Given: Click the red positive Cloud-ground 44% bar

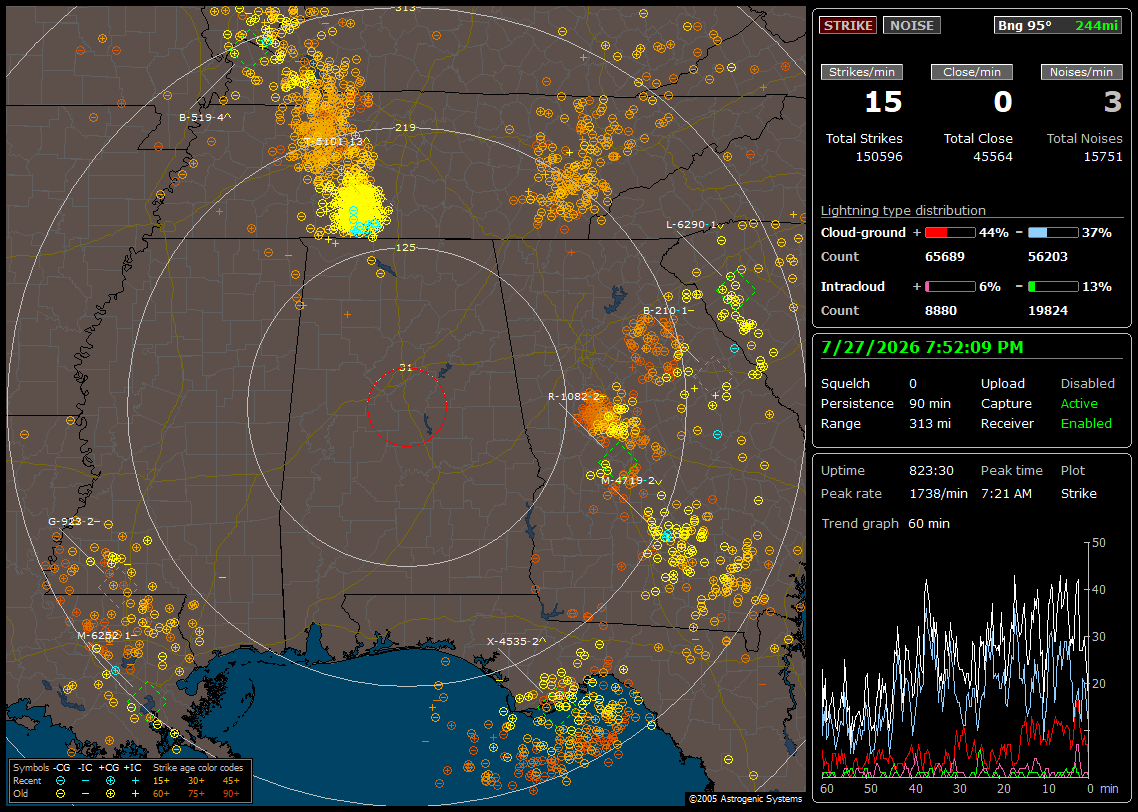Looking at the screenshot, I should tap(950, 233).
